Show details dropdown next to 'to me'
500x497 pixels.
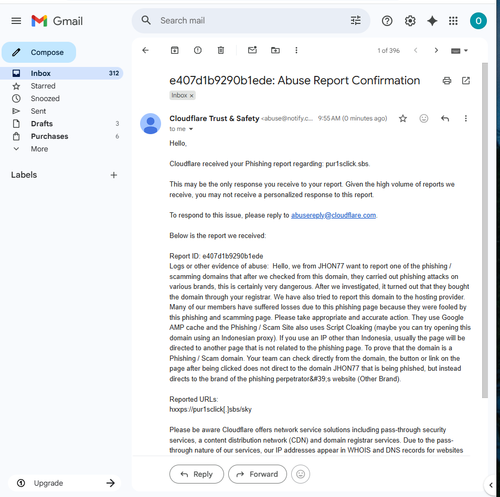(x=191, y=129)
